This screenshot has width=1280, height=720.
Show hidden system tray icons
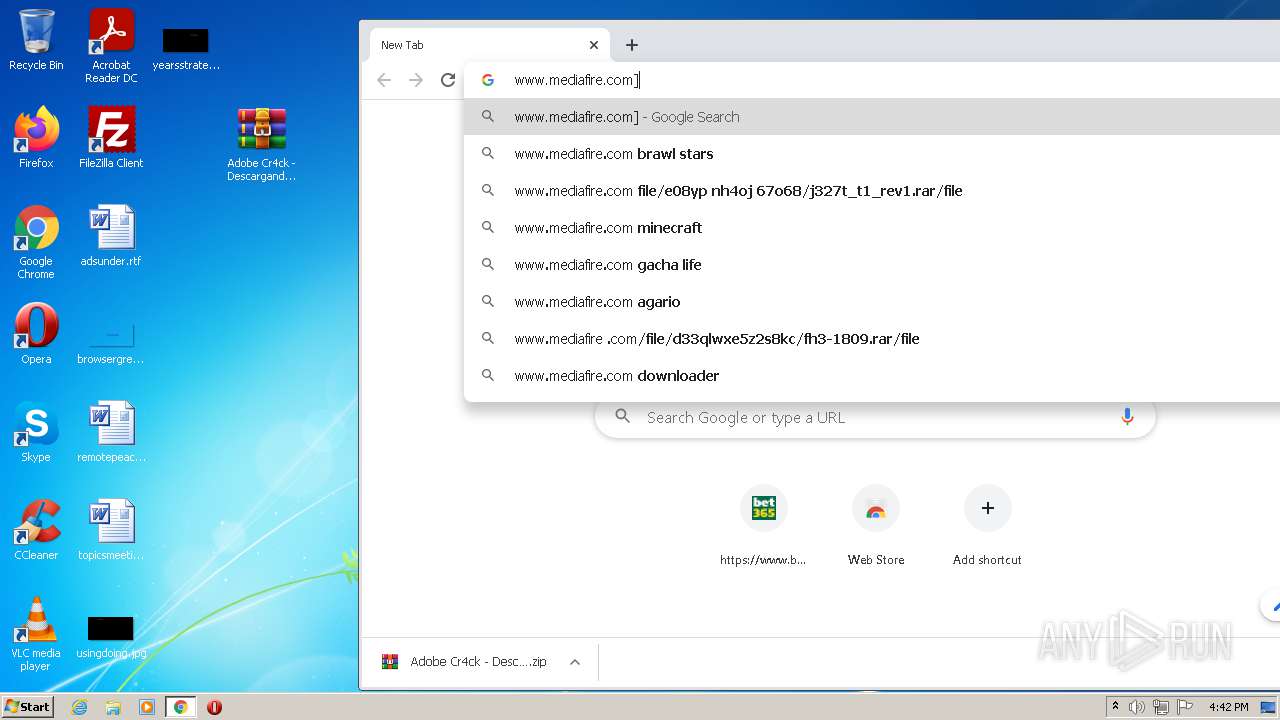tap(1115, 707)
